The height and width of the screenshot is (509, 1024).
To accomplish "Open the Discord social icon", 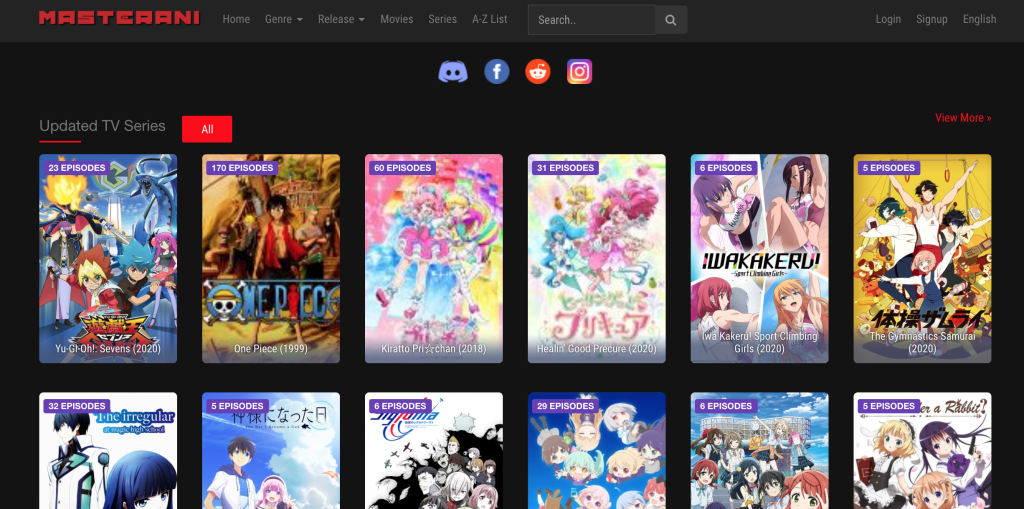I will coord(453,71).
